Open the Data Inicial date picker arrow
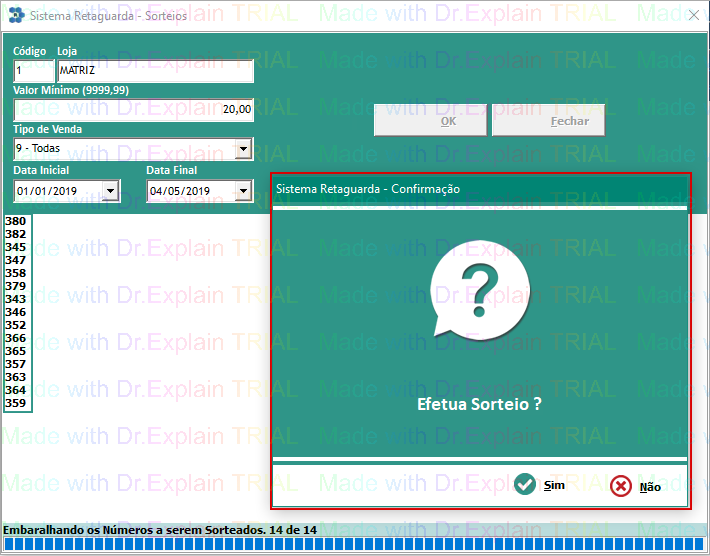The width and height of the screenshot is (710, 556). pyautogui.click(x=110, y=191)
